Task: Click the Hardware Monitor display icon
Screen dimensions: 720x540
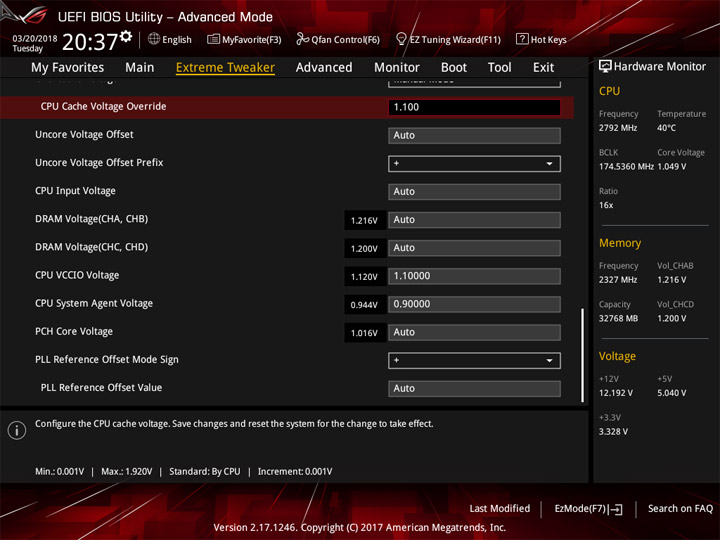Action: click(605, 67)
